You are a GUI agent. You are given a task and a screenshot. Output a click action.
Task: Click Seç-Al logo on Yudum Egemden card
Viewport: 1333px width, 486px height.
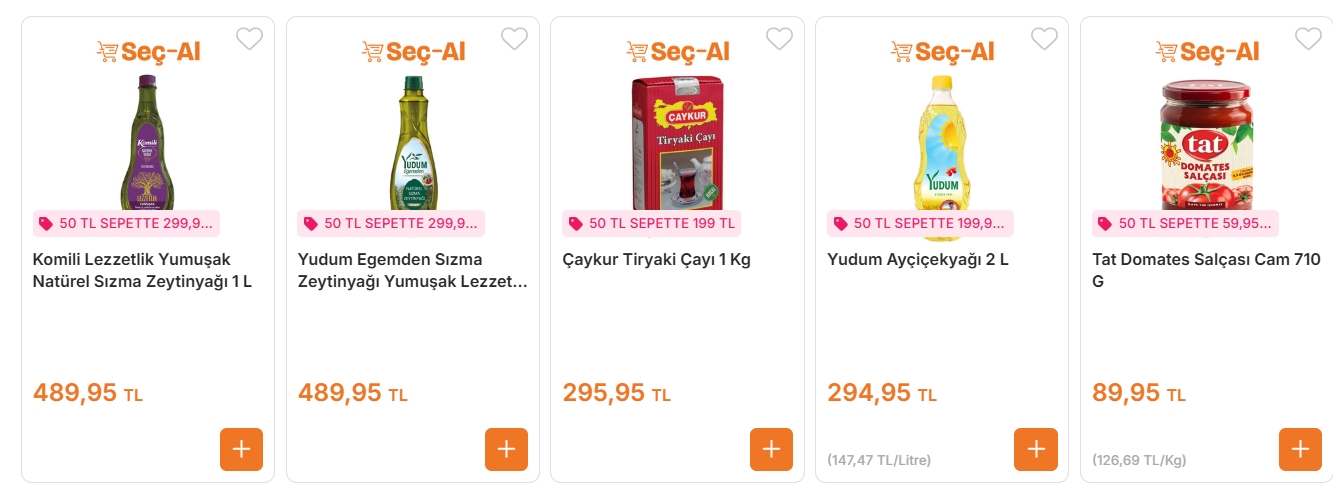pos(413,51)
